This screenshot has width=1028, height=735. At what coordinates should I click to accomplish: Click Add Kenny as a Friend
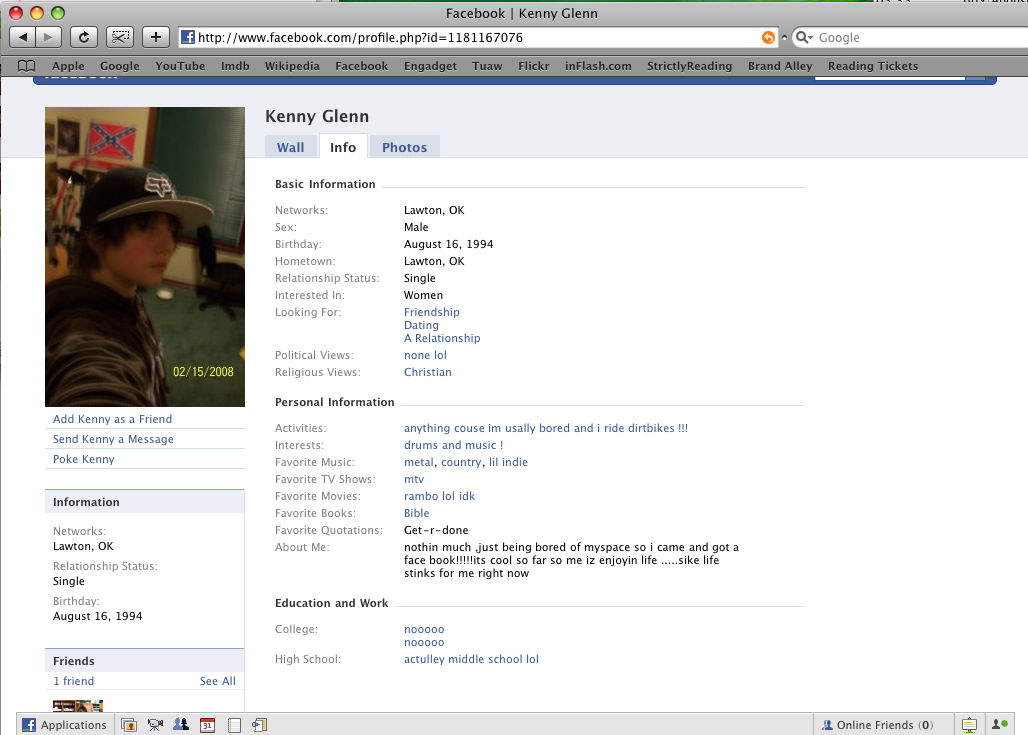pyautogui.click(x=112, y=419)
